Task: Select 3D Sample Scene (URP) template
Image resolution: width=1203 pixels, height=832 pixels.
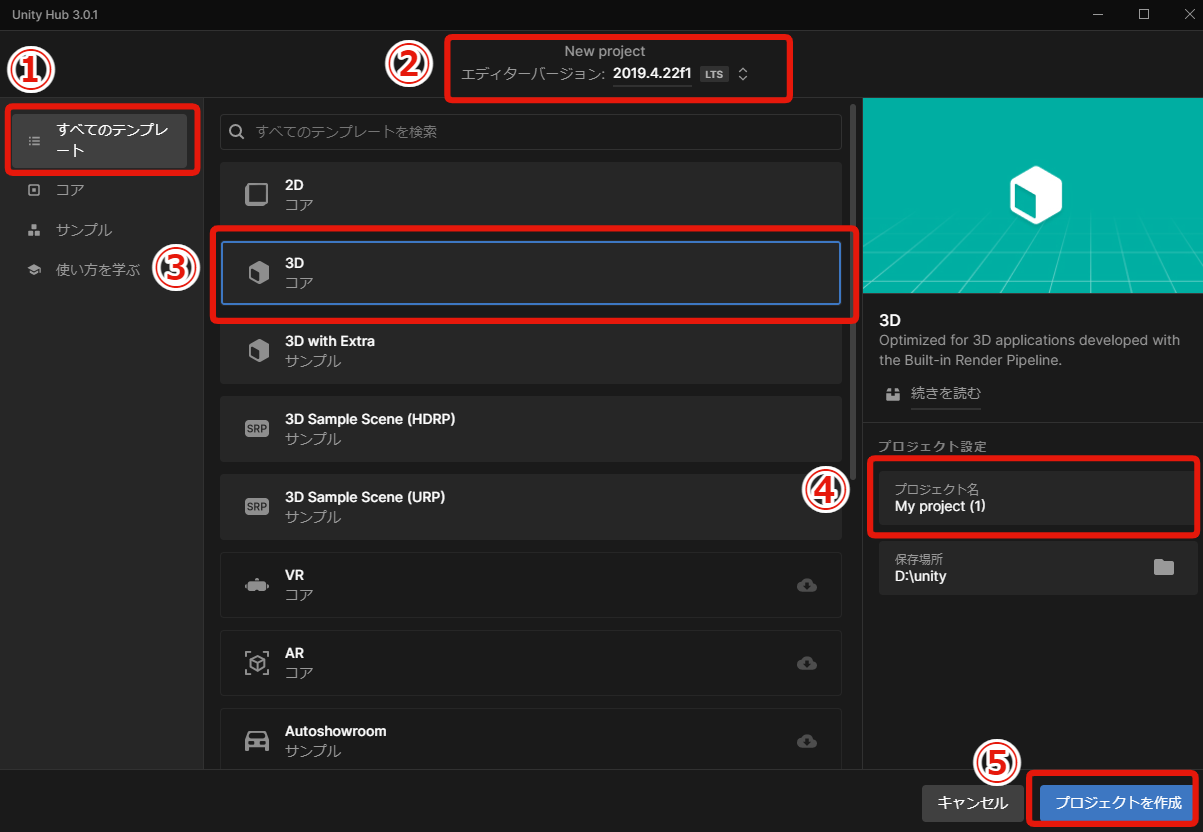Action: tap(531, 507)
